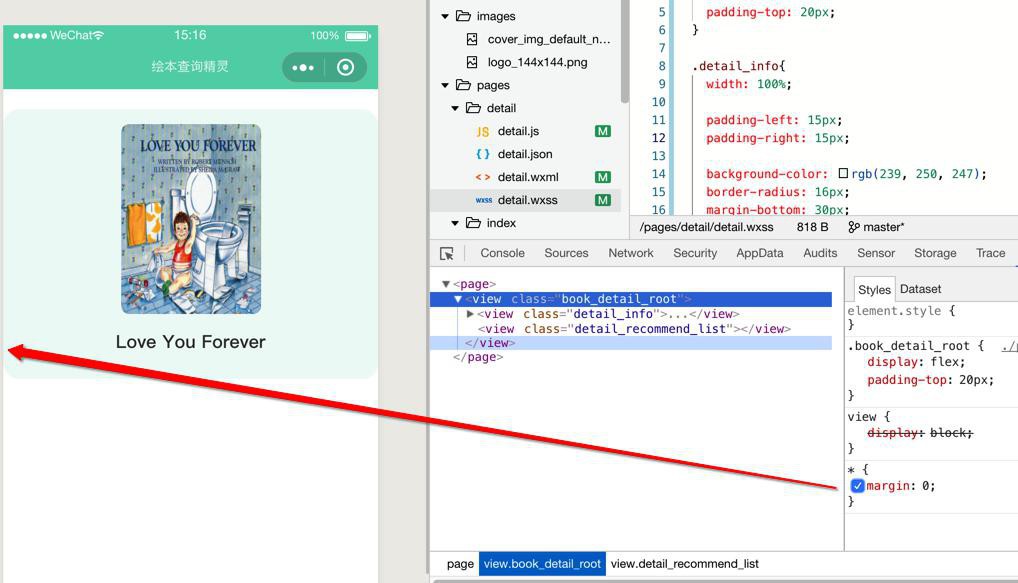Collapse the pages folder arrow
The image size is (1018, 583).
[x=445, y=85]
